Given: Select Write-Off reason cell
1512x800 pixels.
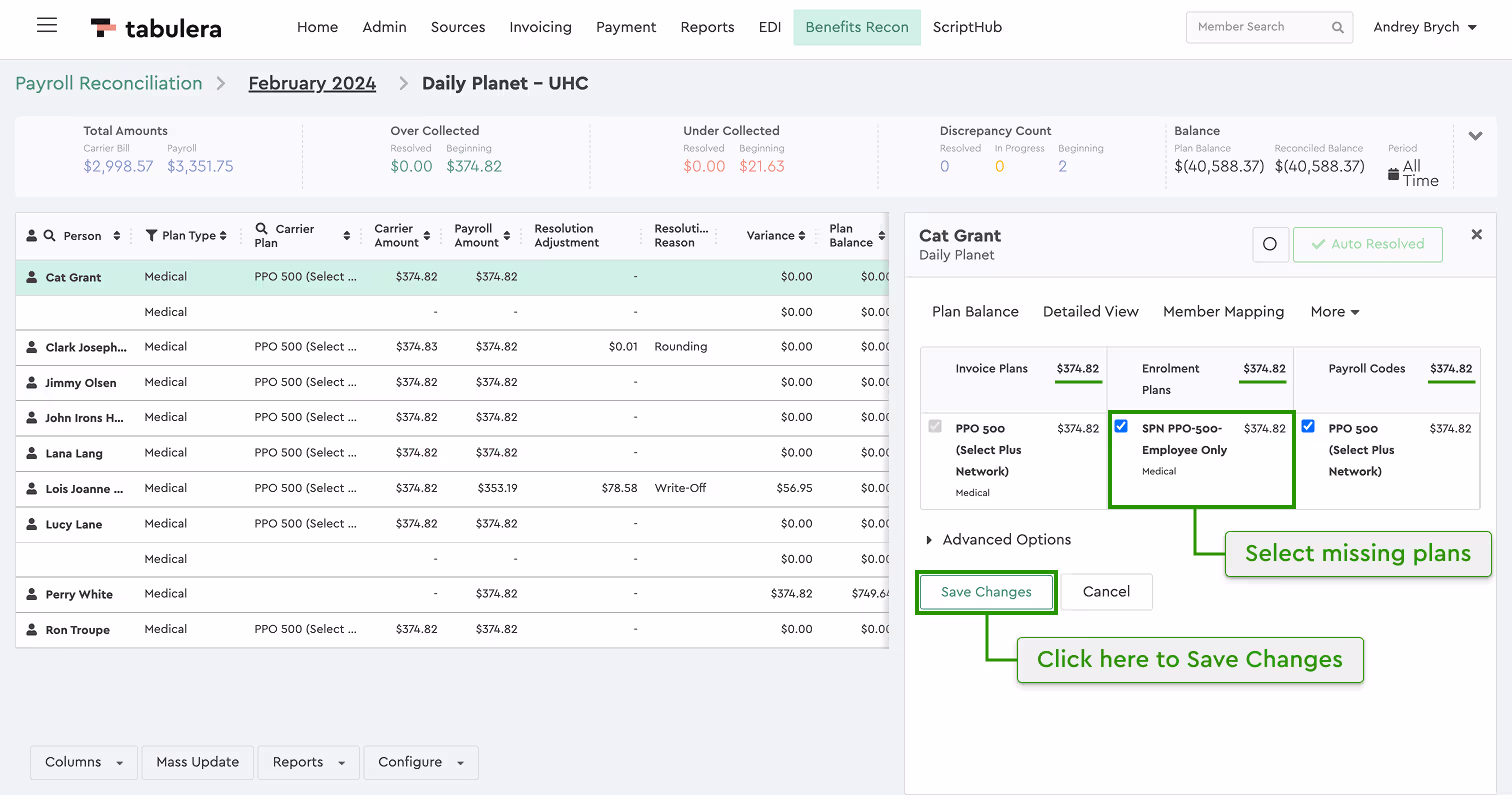Looking at the screenshot, I should [680, 488].
